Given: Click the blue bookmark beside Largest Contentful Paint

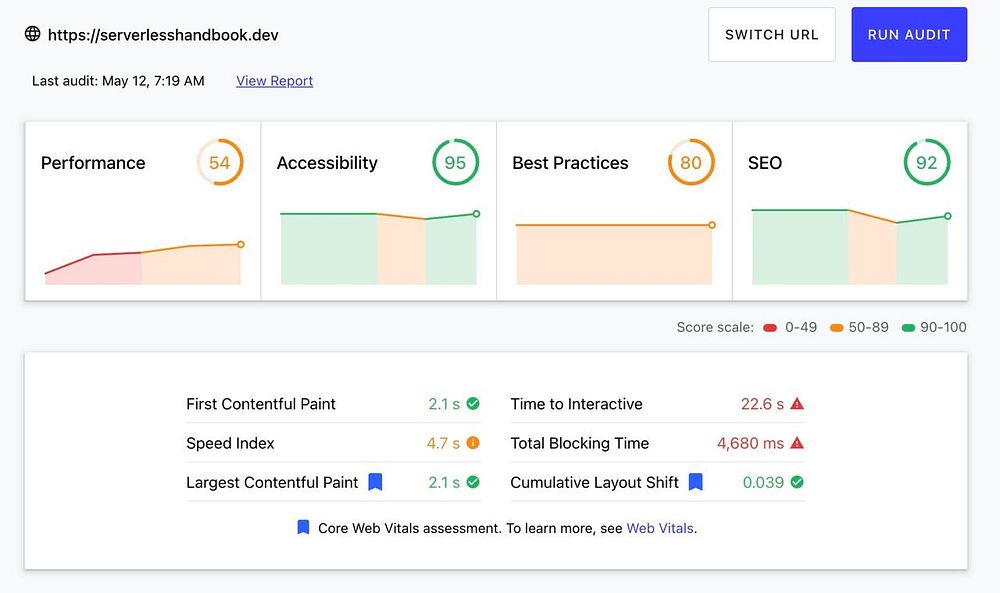Looking at the screenshot, I should (x=375, y=482).
